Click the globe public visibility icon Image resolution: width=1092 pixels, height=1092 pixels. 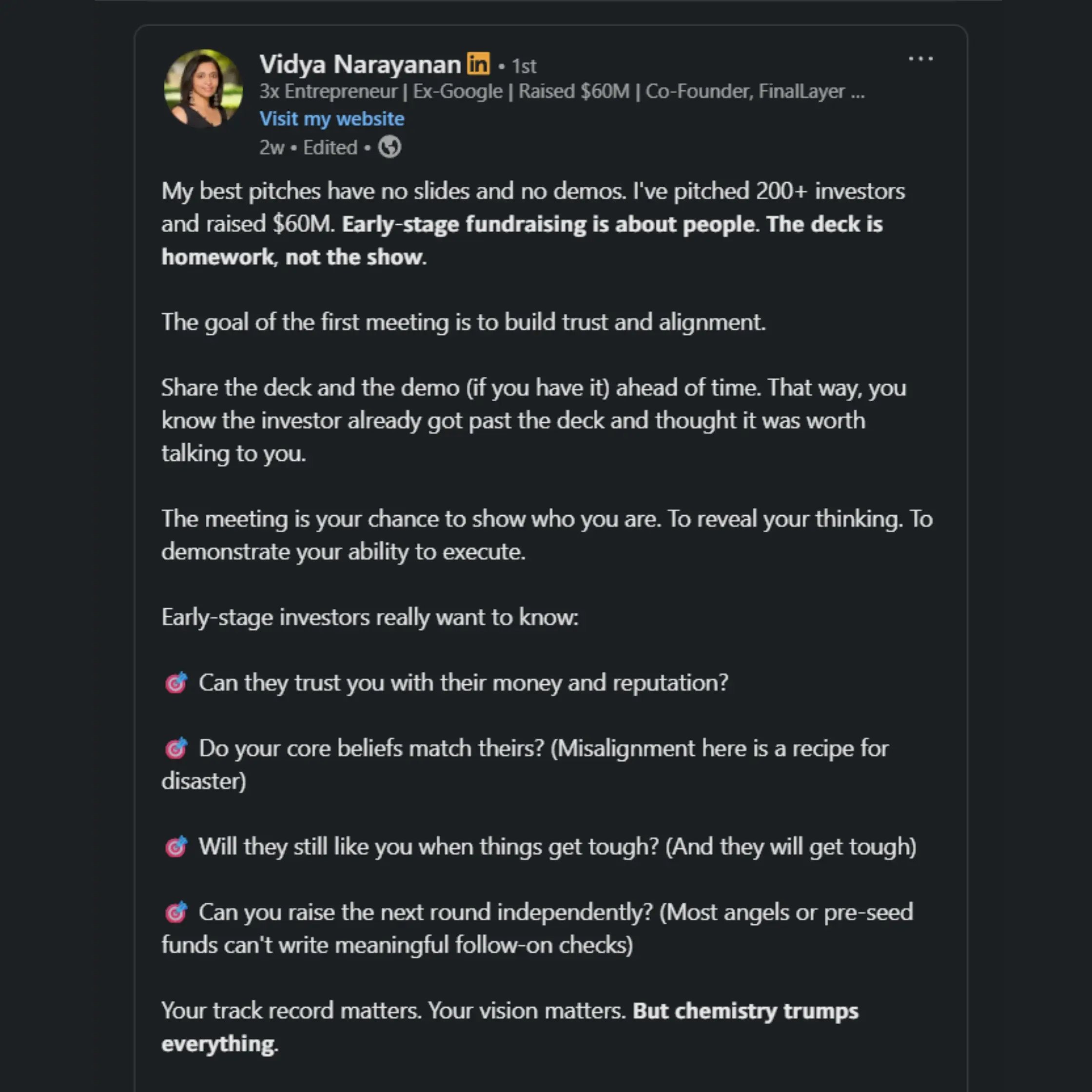[390, 147]
